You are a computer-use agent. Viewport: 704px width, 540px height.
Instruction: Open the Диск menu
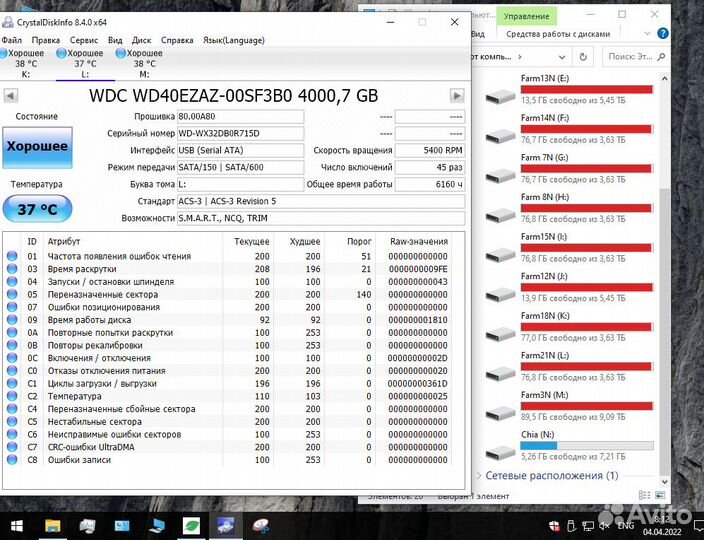(x=141, y=40)
